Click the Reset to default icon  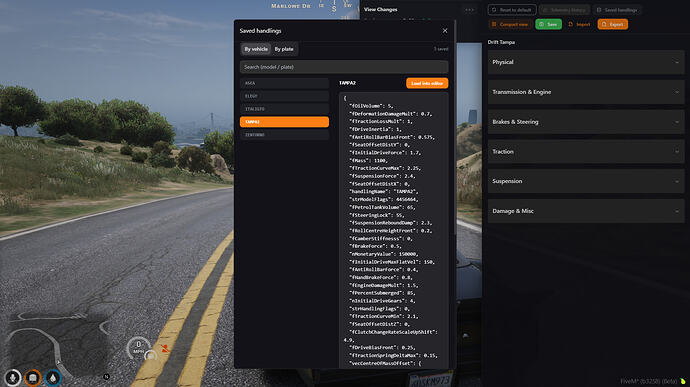pos(494,10)
